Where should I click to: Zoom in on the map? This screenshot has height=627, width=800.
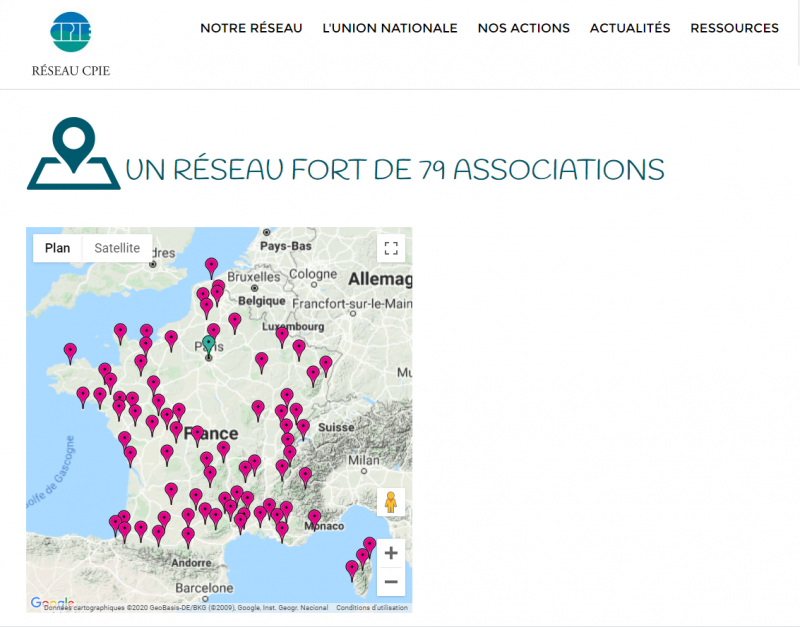(x=391, y=552)
